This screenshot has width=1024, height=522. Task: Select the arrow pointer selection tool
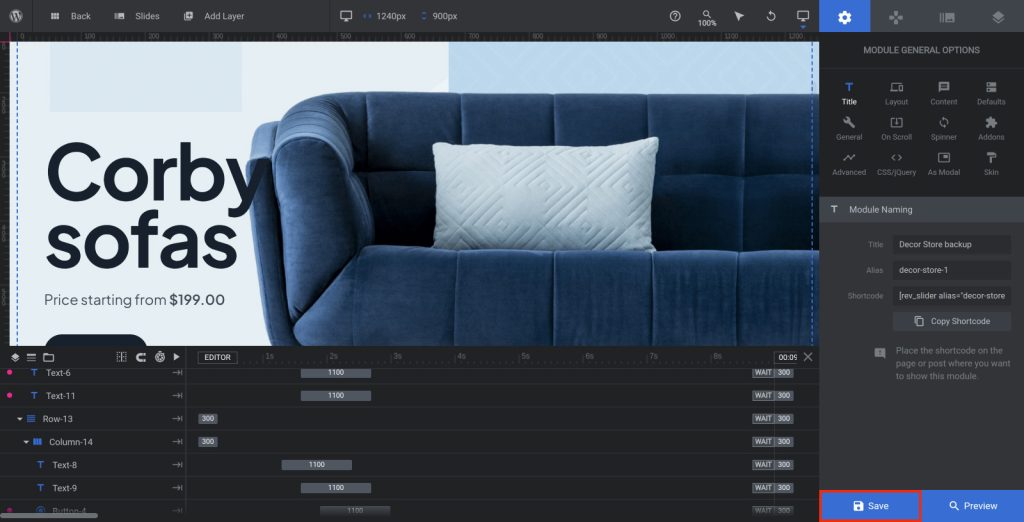click(739, 16)
